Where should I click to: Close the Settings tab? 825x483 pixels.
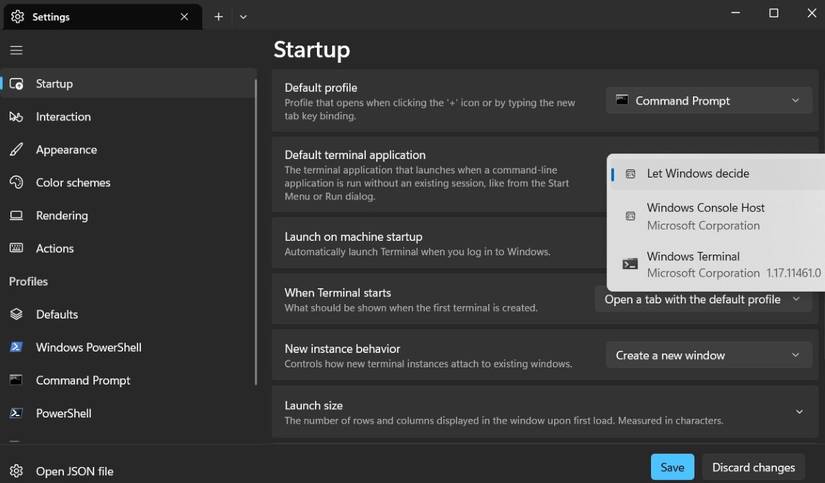[x=184, y=16]
